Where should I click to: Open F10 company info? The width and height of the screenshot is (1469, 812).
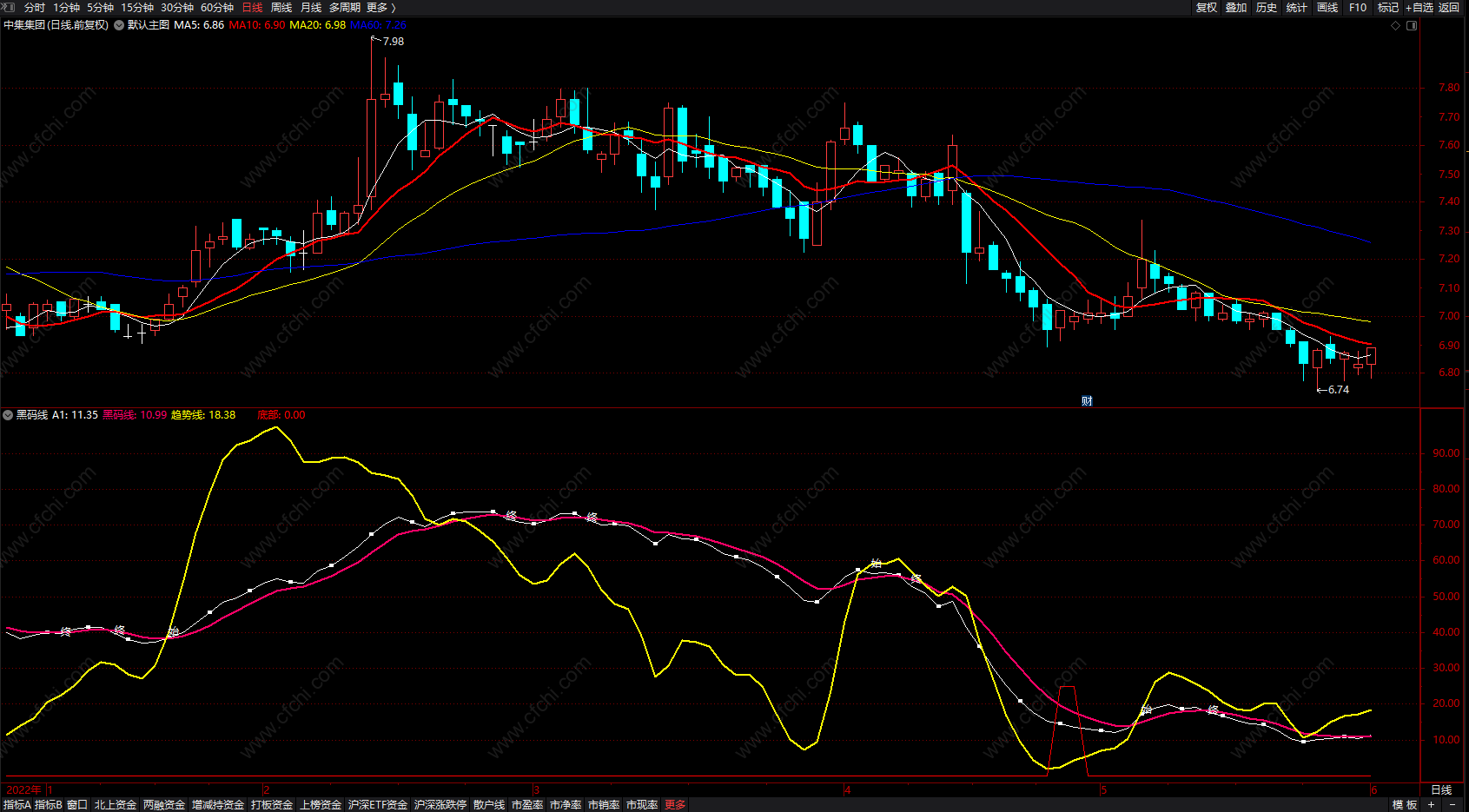(1358, 7)
